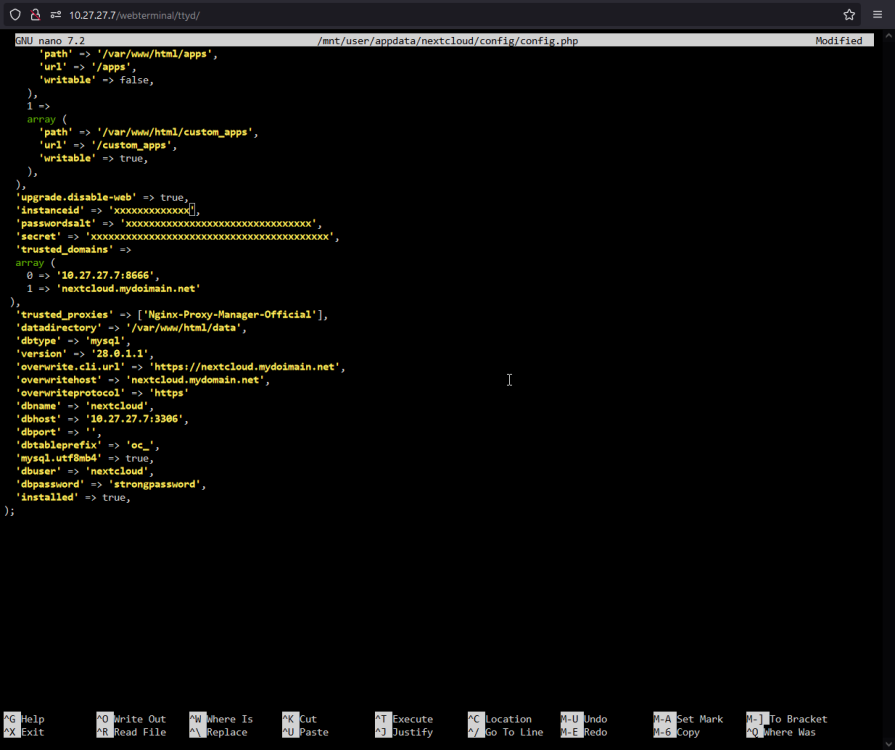The image size is (895, 750).
Task: Click the M-6 Copy shortcut
Action: point(677,732)
